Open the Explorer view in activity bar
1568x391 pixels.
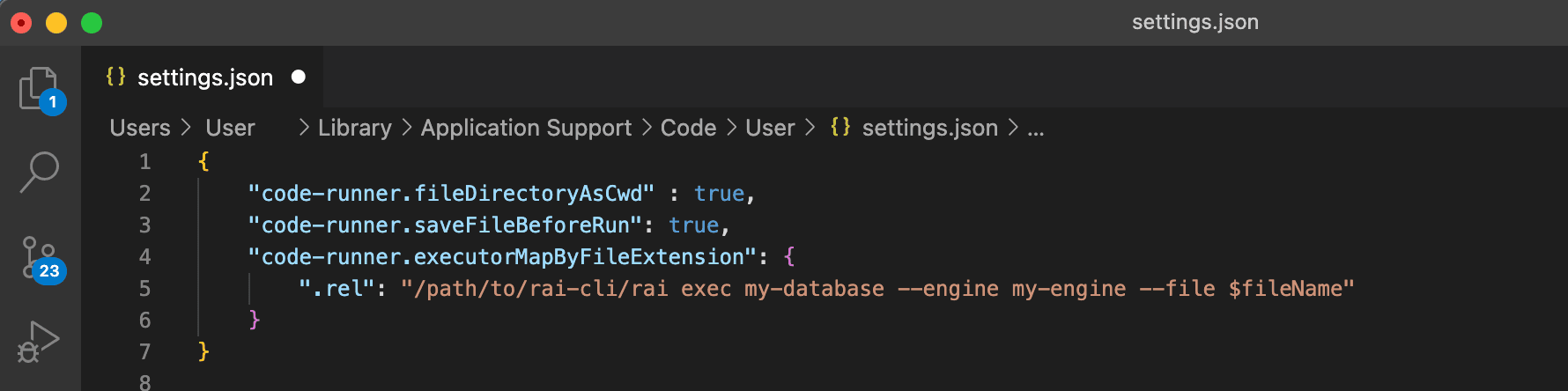pos(40,88)
